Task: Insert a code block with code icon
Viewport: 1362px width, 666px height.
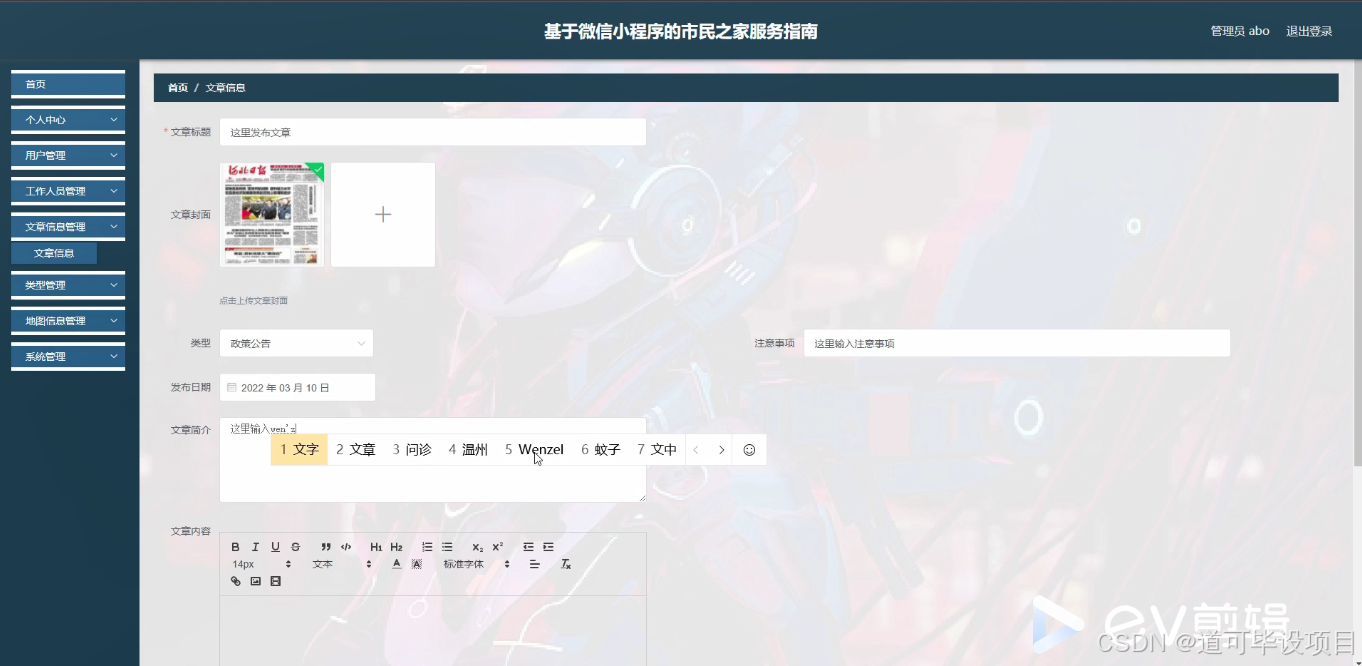Action: click(x=346, y=547)
